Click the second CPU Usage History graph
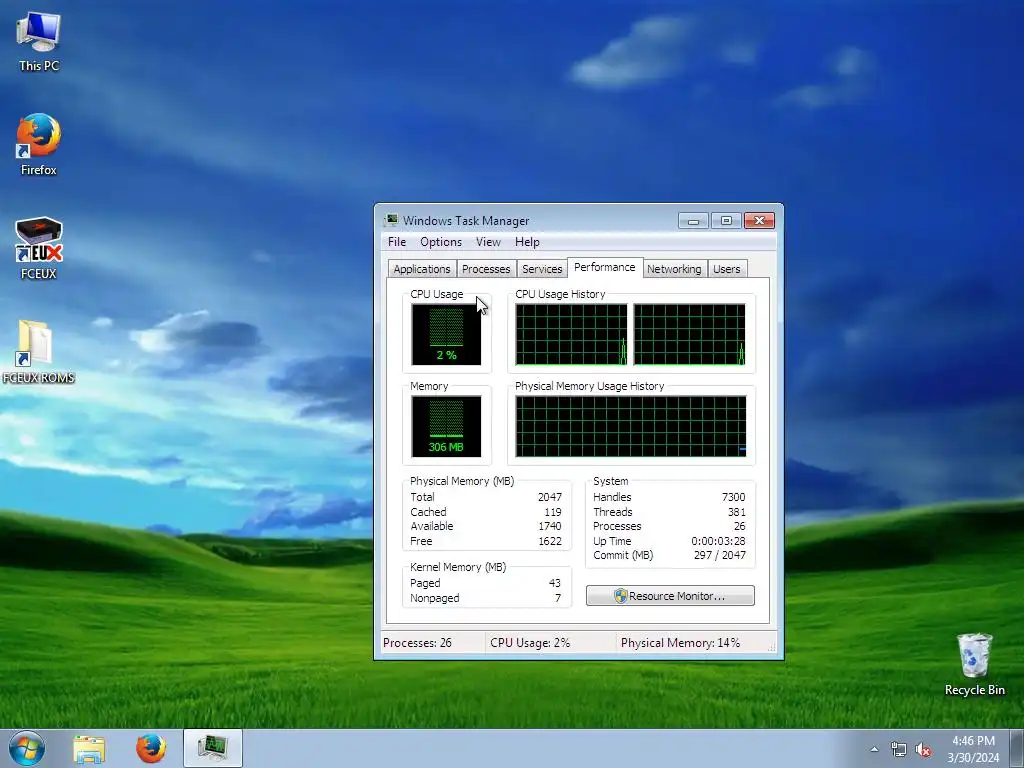 click(689, 334)
